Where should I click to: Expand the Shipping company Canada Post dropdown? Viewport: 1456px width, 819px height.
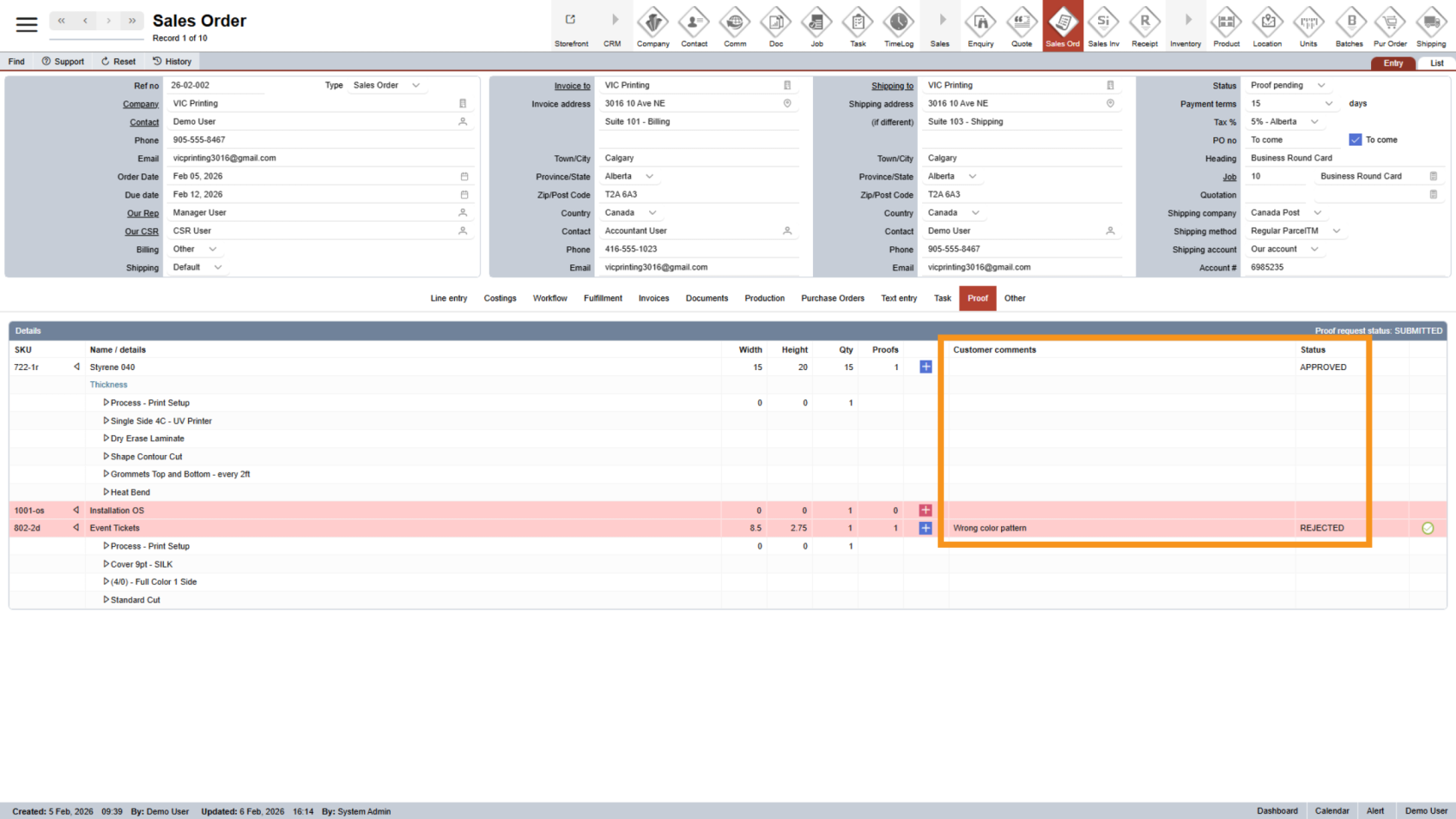[x=1317, y=213]
